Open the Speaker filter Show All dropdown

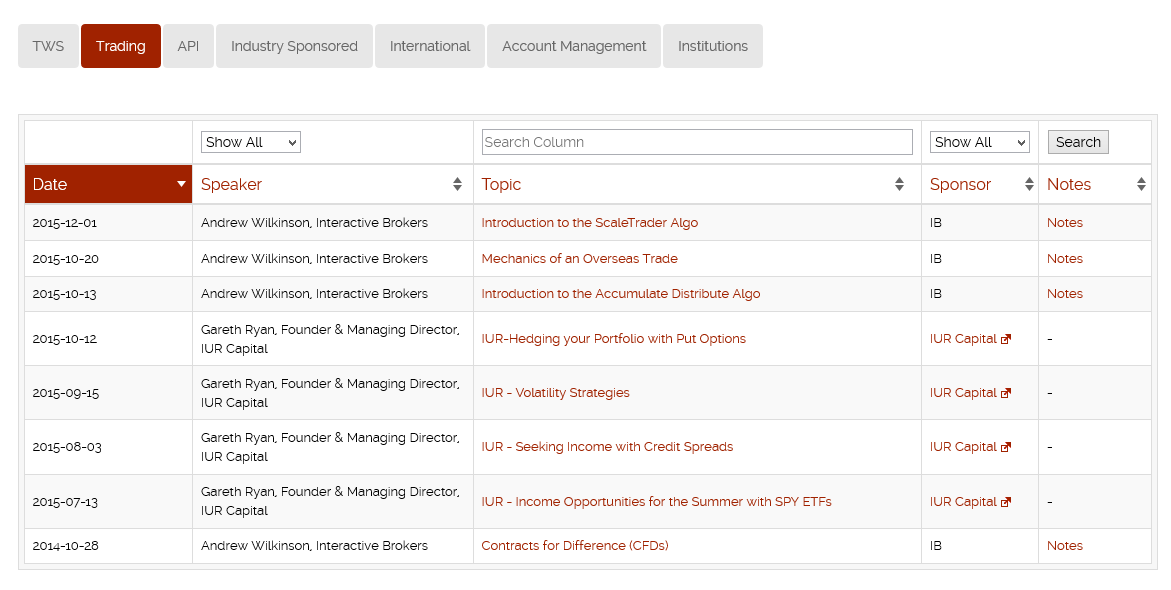(250, 142)
